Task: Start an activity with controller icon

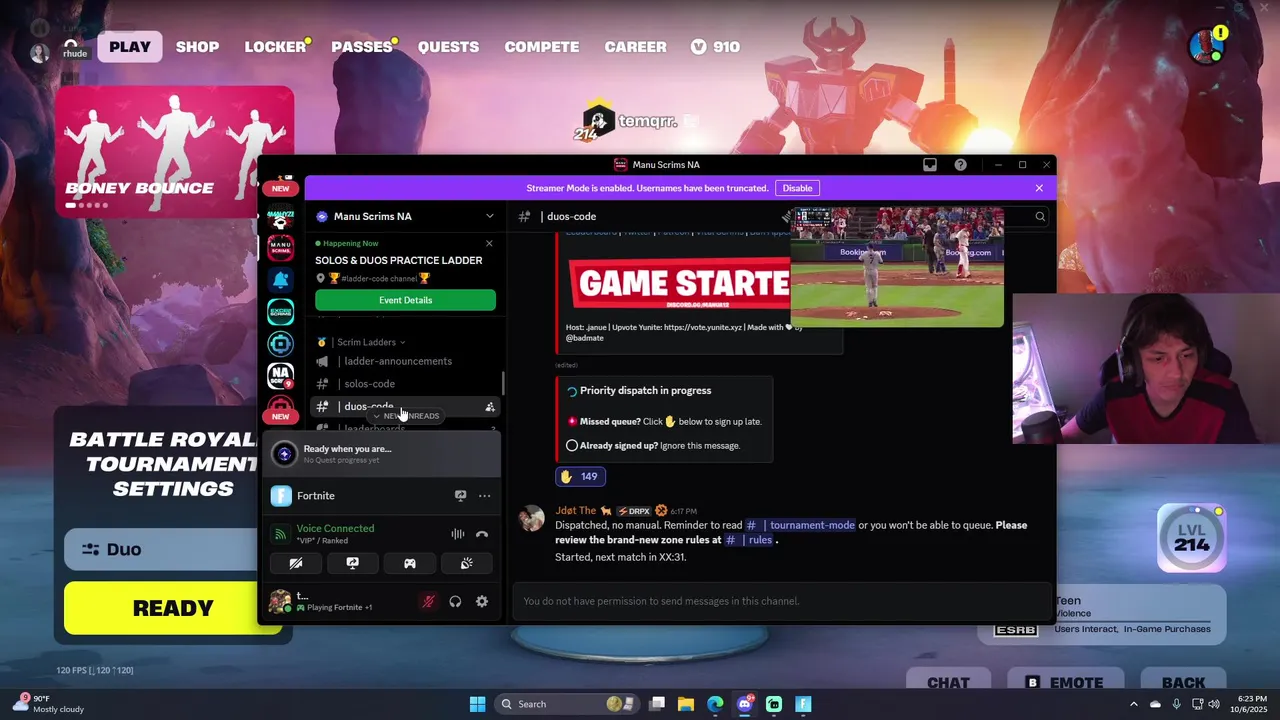Action: click(x=409, y=564)
